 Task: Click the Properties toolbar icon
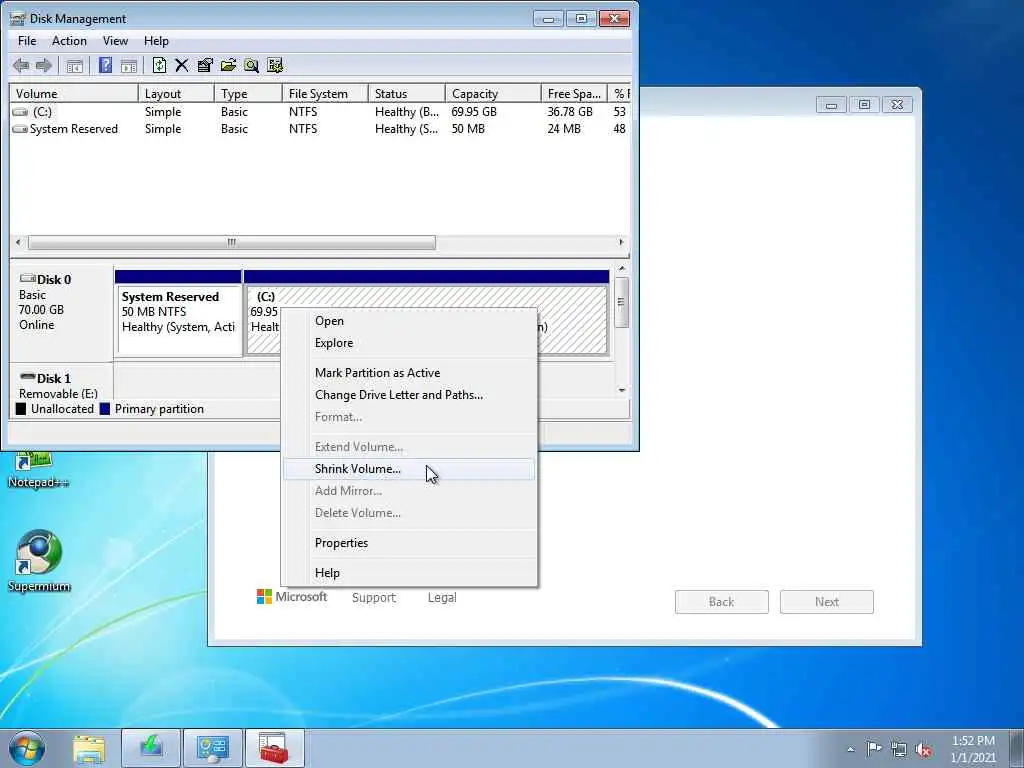pos(205,65)
